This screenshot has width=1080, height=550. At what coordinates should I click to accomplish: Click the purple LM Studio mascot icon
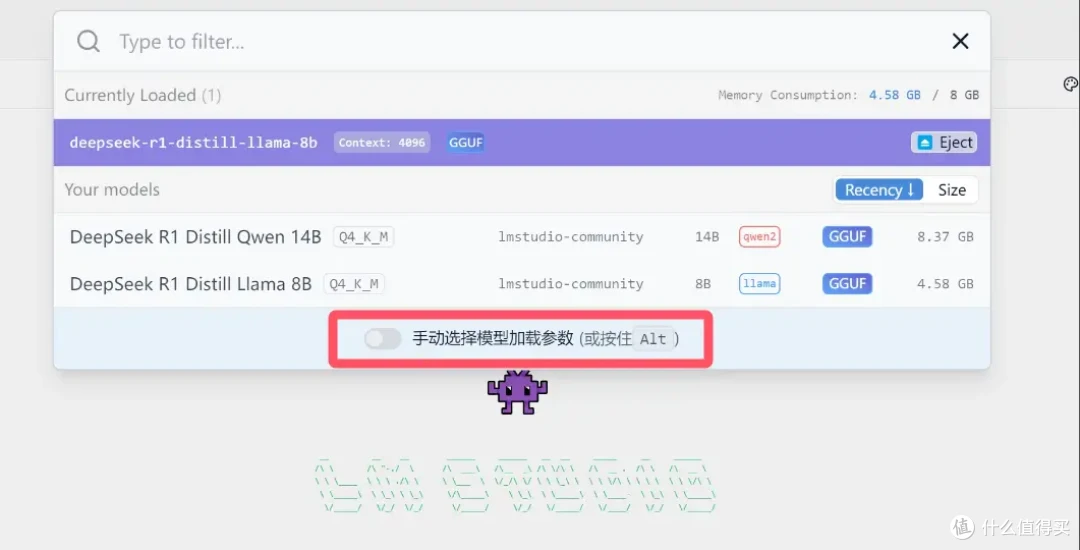[517, 392]
